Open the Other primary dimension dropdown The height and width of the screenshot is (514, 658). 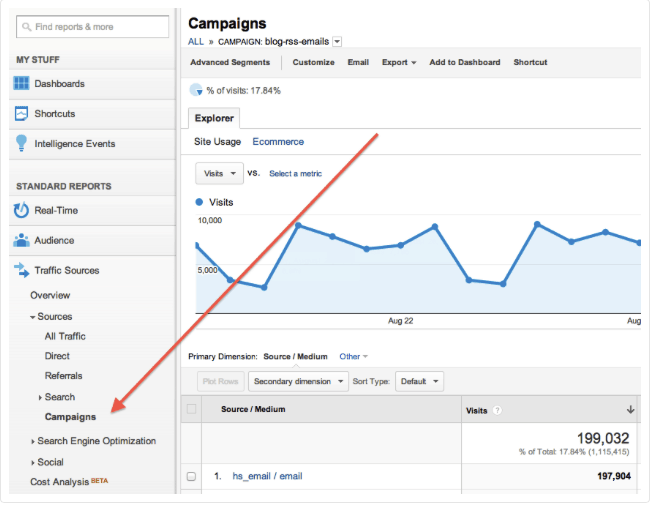point(353,356)
